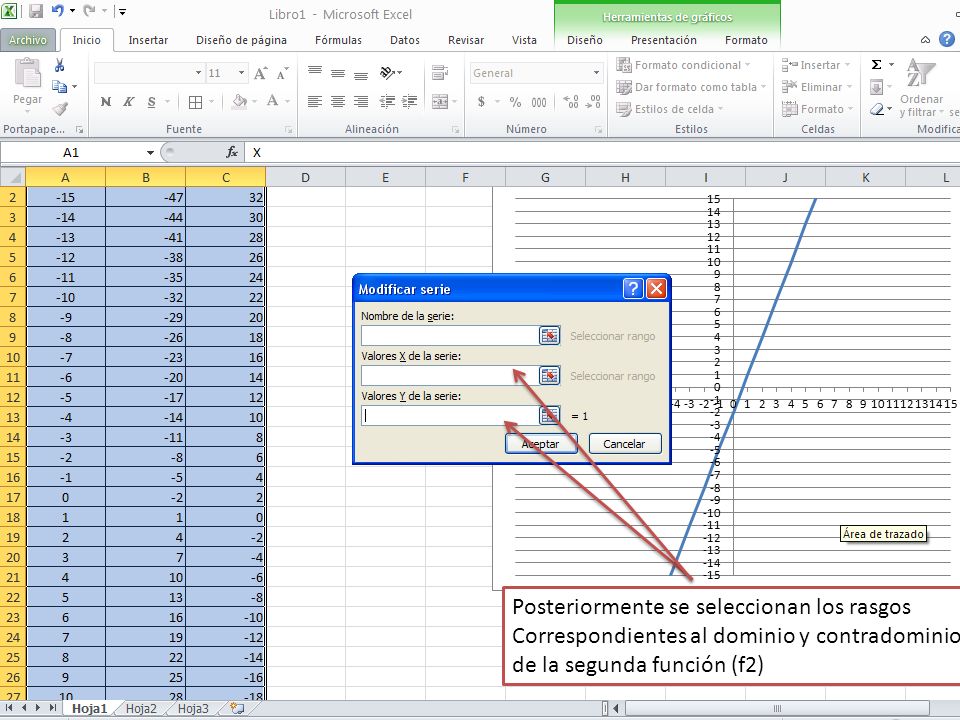
Task: Click the font color A icon
Action: tap(272, 101)
